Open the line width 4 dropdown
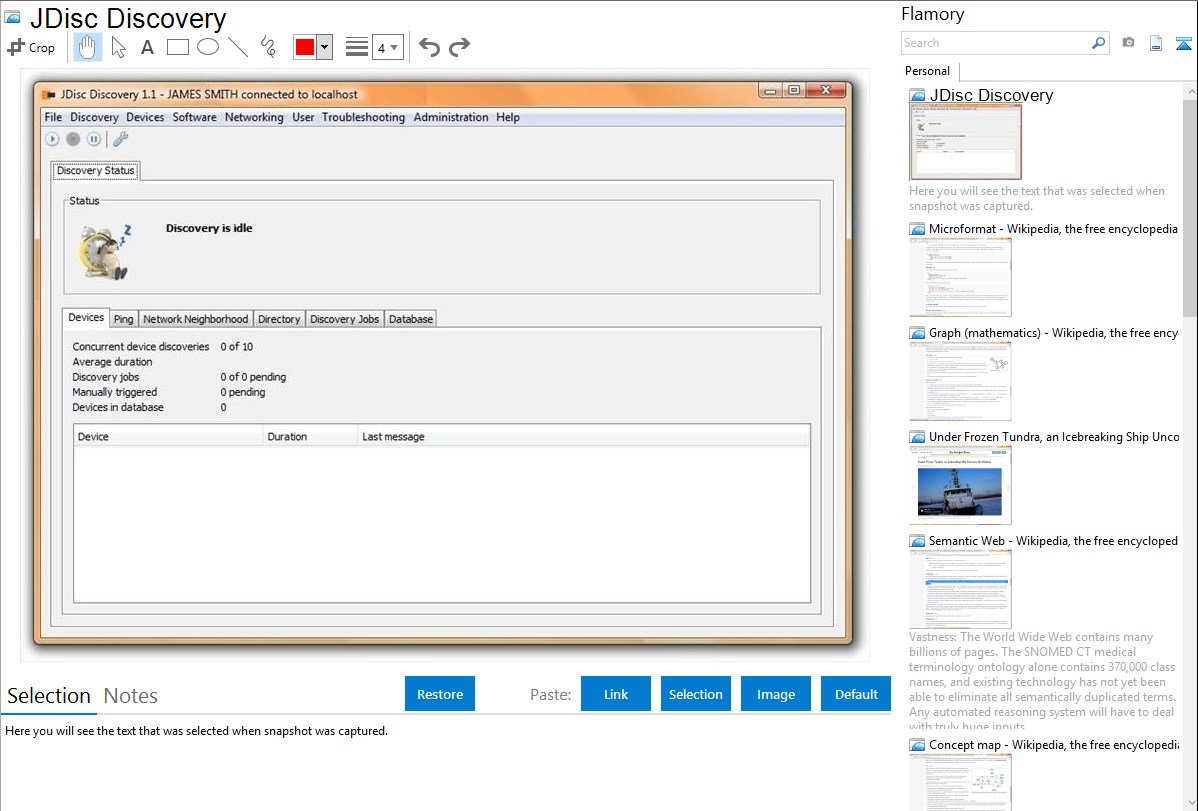Screen dimensions: 1198x811 [388, 47]
